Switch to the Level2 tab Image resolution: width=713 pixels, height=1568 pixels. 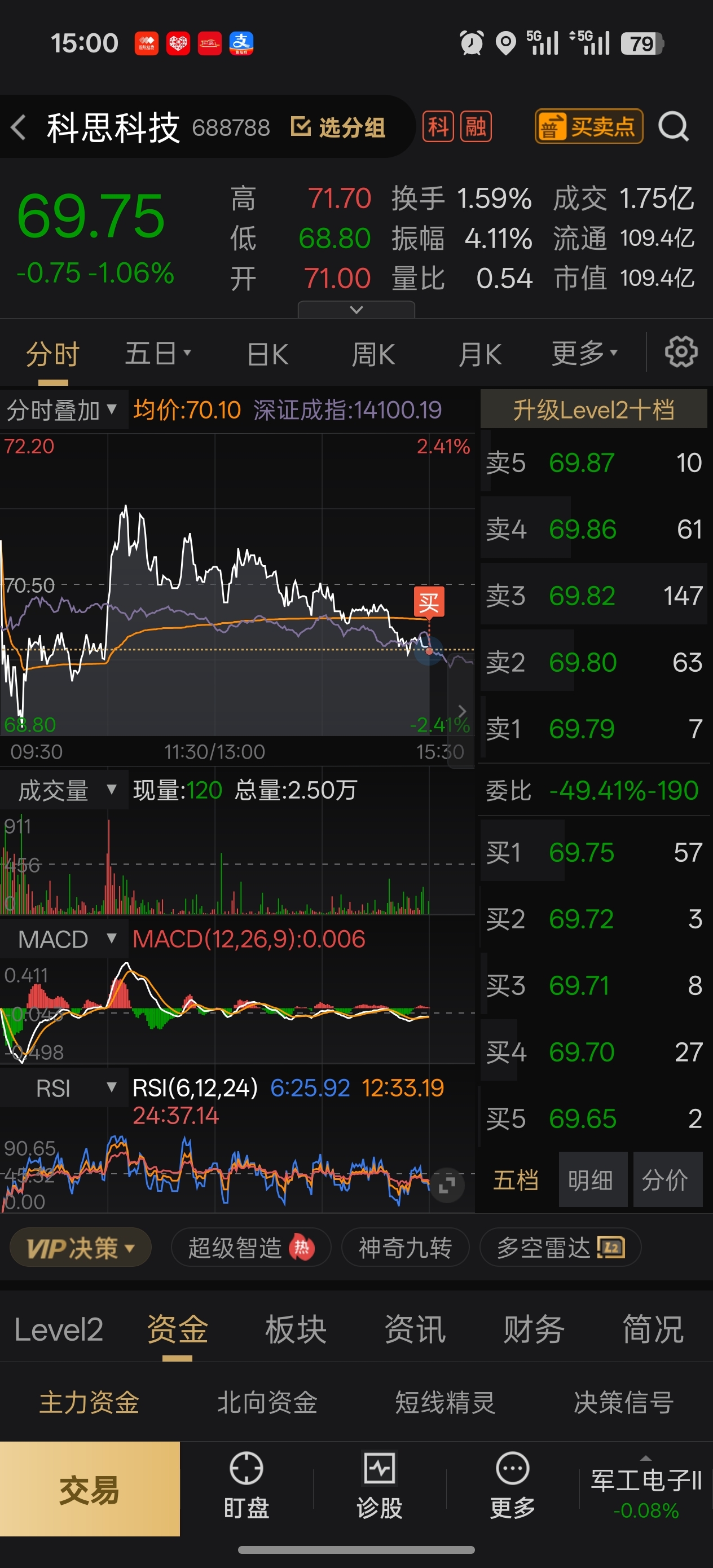pyautogui.click(x=59, y=1329)
